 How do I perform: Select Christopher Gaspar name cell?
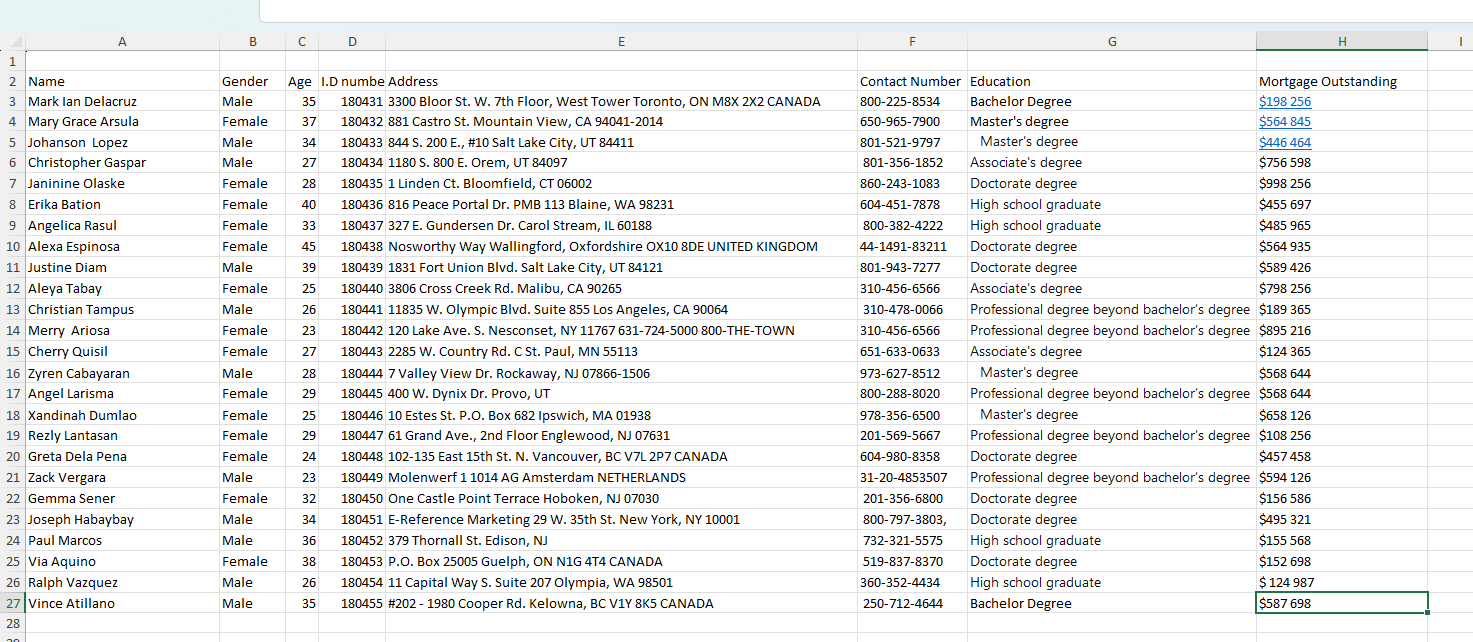pos(122,163)
